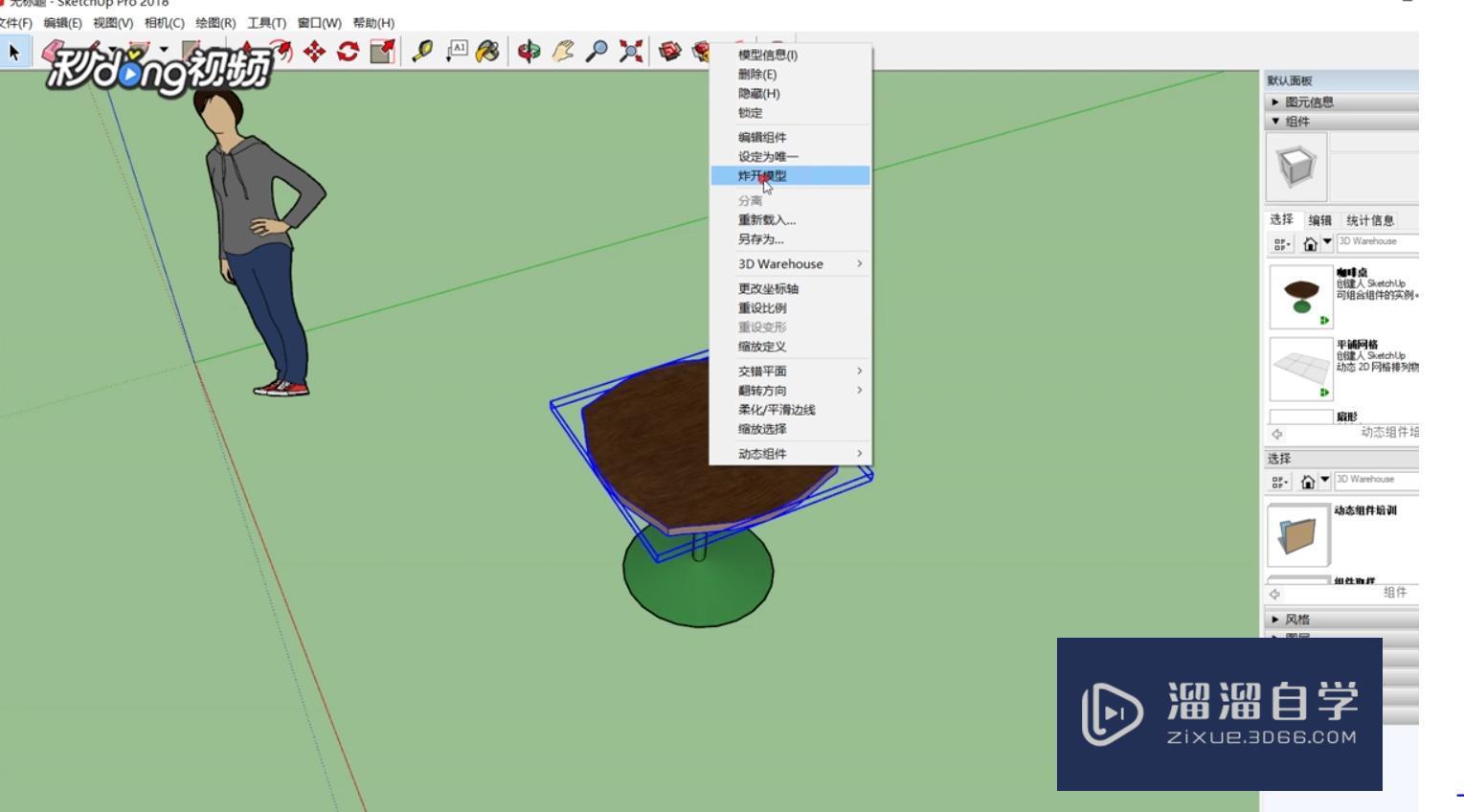Select the 平铺网格 component thumbnail
The width and height of the screenshot is (1464, 812).
coord(1301,369)
